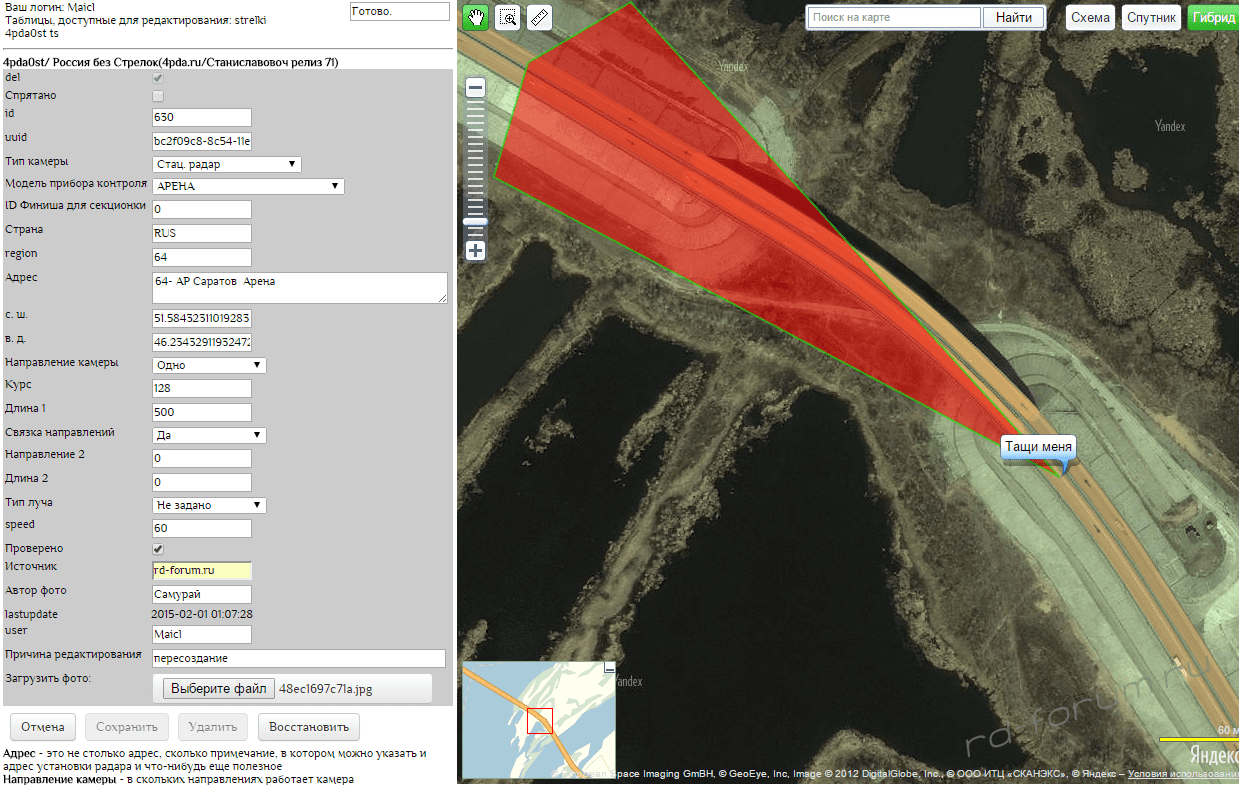This screenshot has width=1239, height=785.
Task: Enable the 'Спрятано' checkbox
Action: [x=157, y=96]
